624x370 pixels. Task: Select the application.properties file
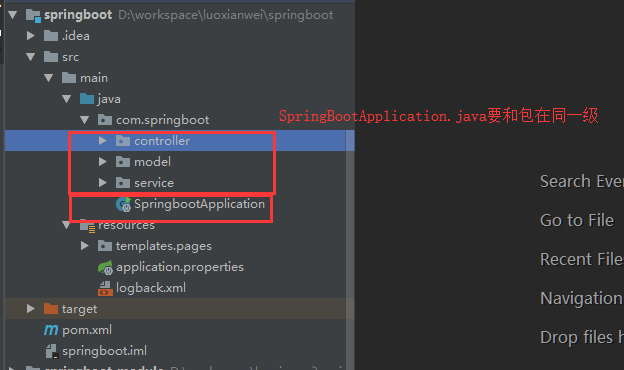[180, 267]
